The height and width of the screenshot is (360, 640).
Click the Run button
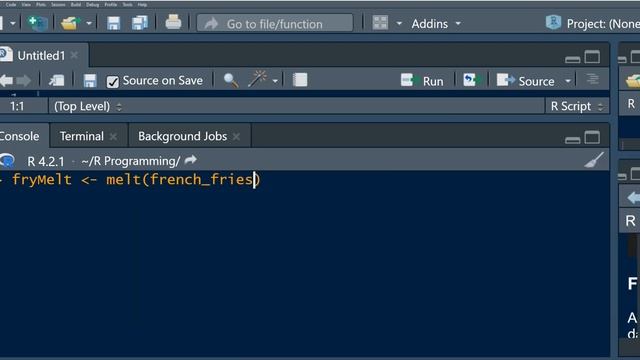pos(422,81)
